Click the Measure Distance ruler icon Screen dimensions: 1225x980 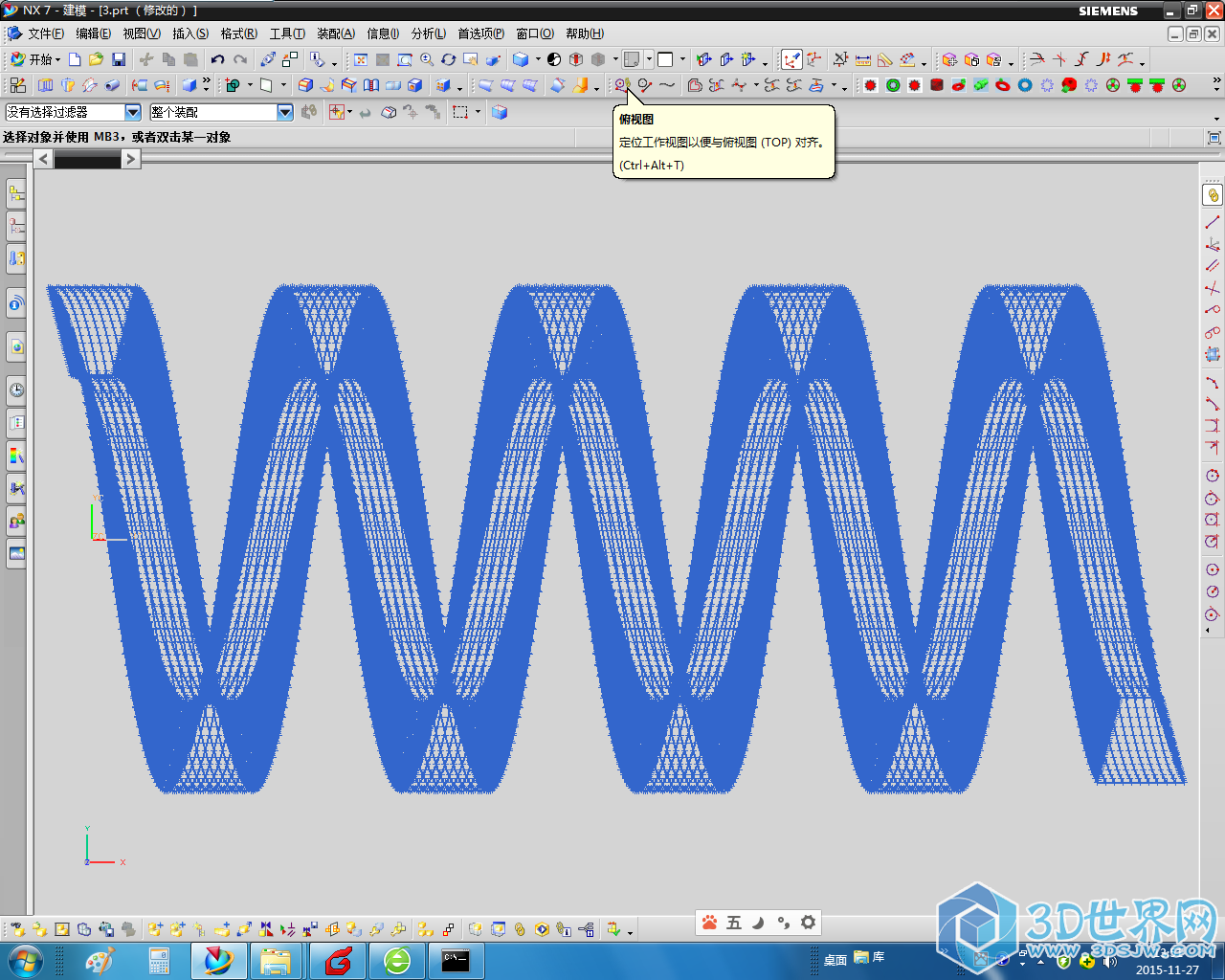(x=863, y=59)
